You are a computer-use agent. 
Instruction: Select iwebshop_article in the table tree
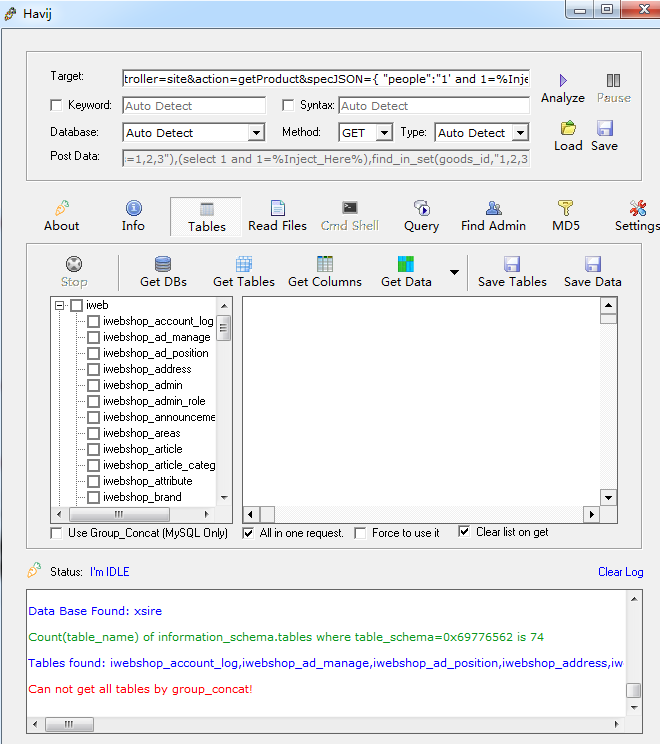coord(143,449)
